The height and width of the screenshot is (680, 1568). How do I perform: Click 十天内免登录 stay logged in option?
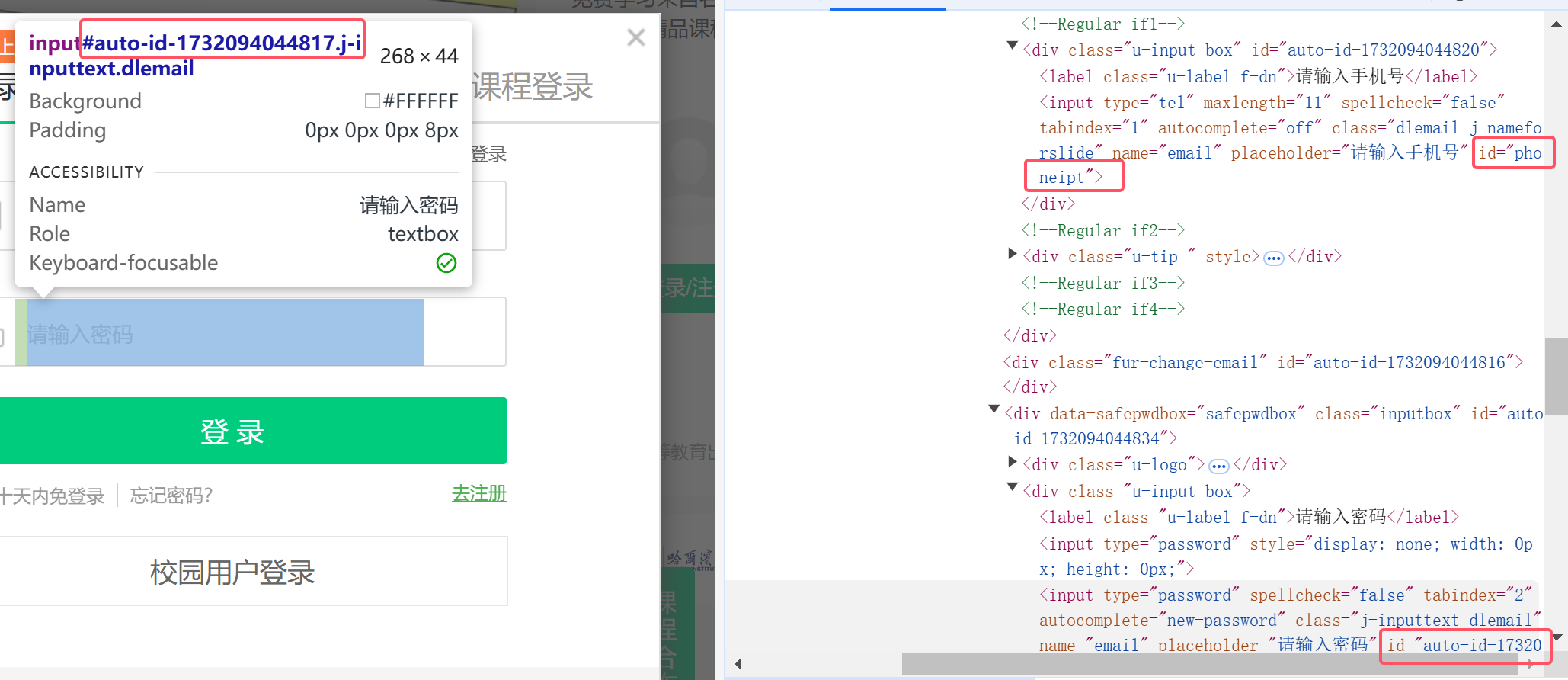tap(52, 496)
